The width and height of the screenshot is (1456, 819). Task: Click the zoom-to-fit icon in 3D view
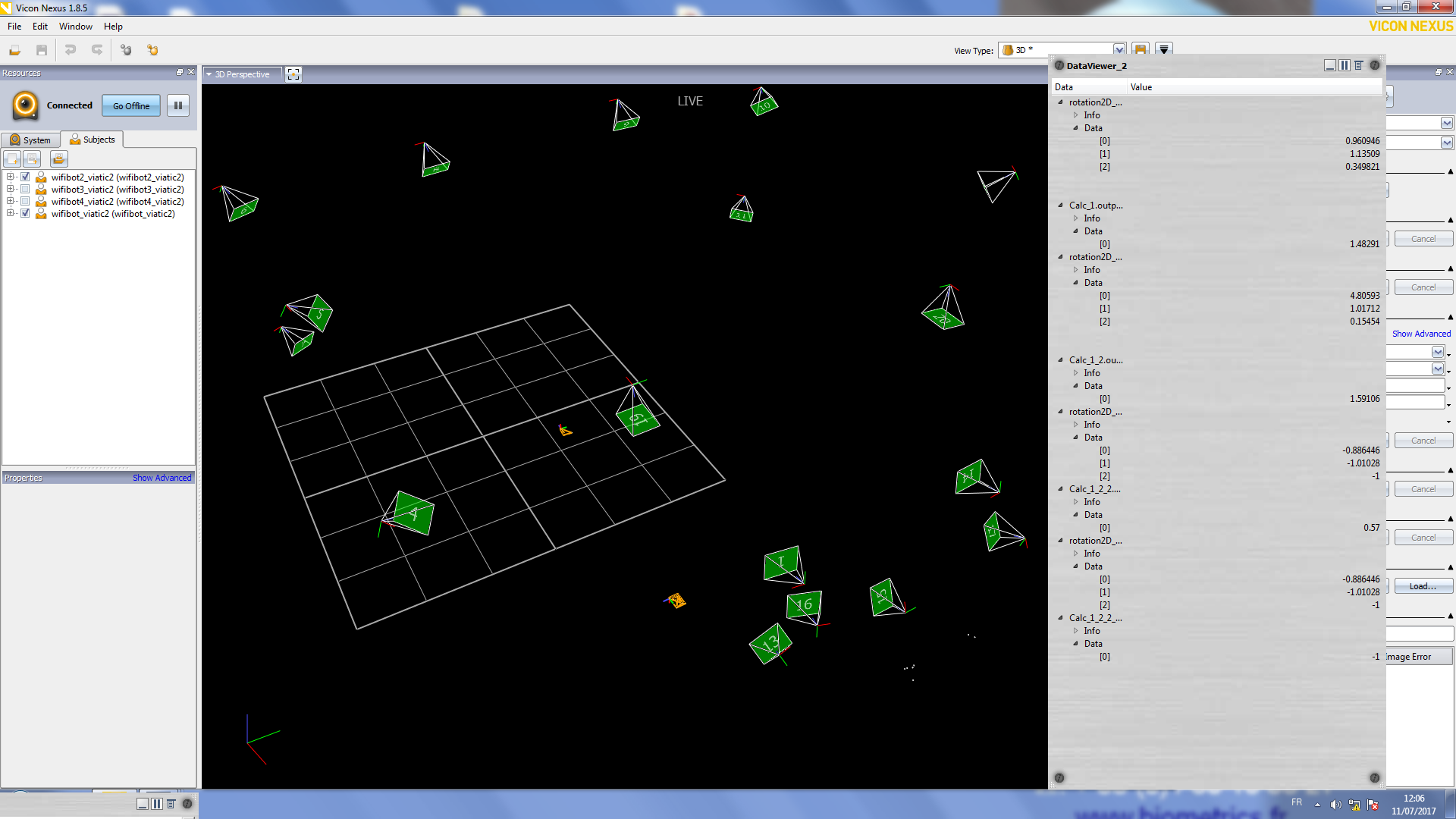point(293,74)
